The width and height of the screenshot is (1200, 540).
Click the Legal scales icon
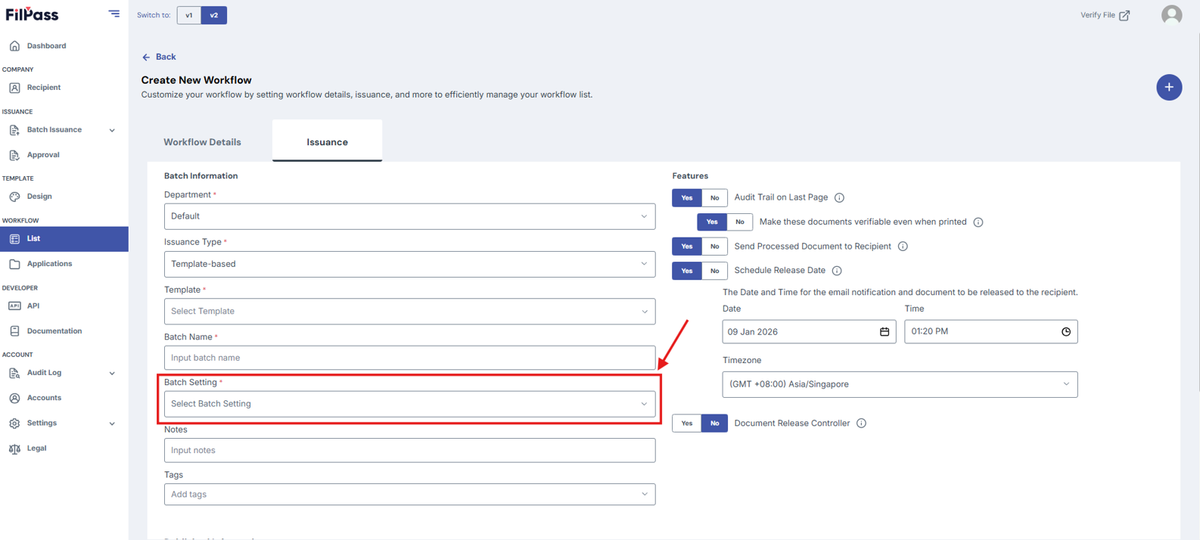(x=15, y=448)
